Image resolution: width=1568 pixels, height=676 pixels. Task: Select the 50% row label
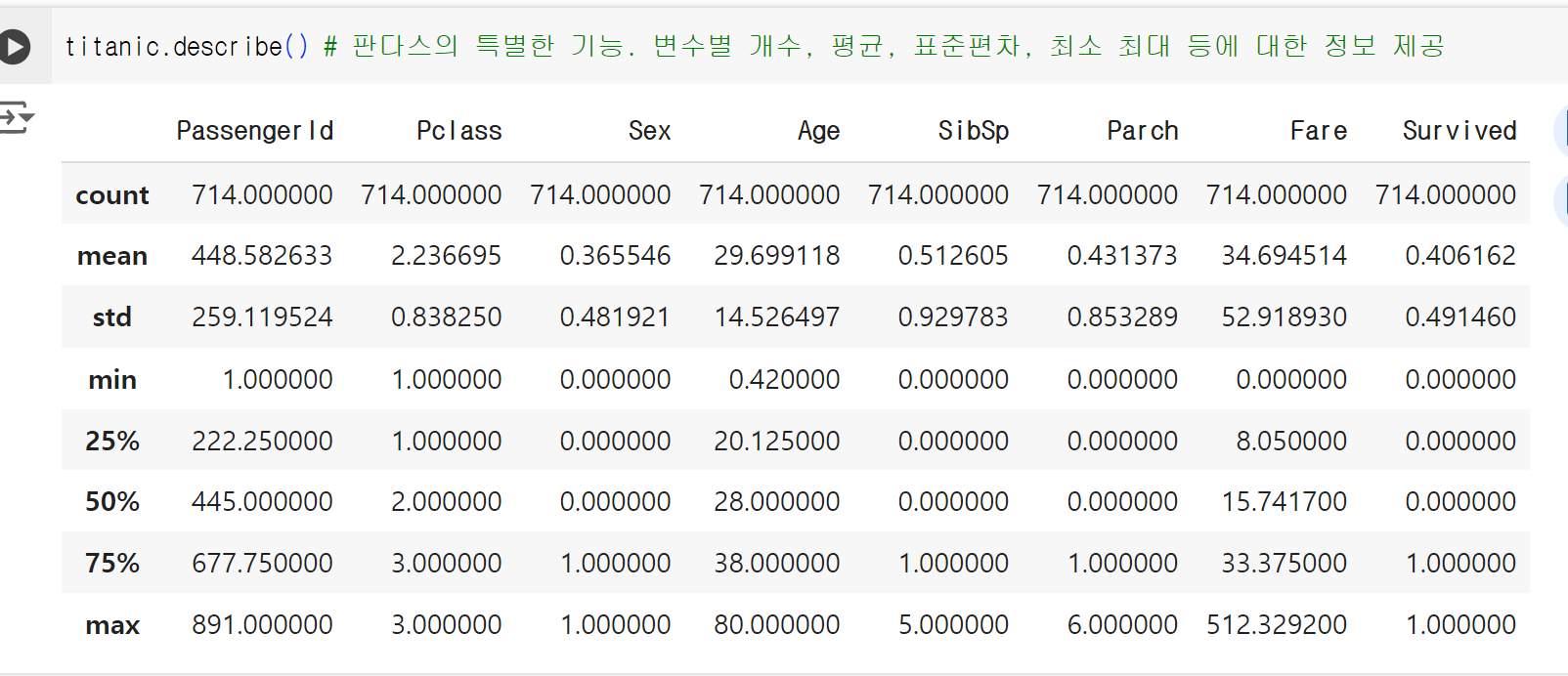(x=112, y=501)
